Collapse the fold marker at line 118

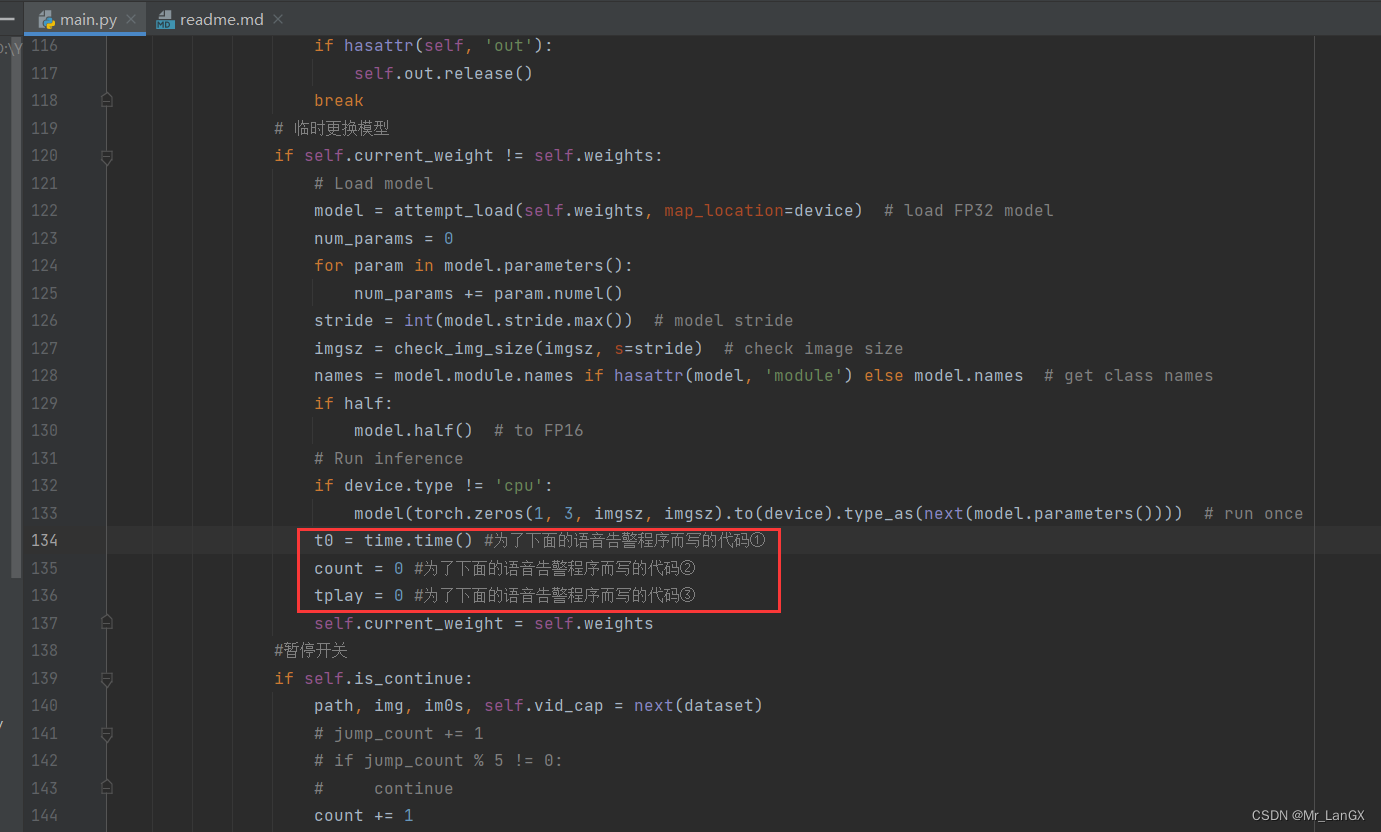pos(107,100)
